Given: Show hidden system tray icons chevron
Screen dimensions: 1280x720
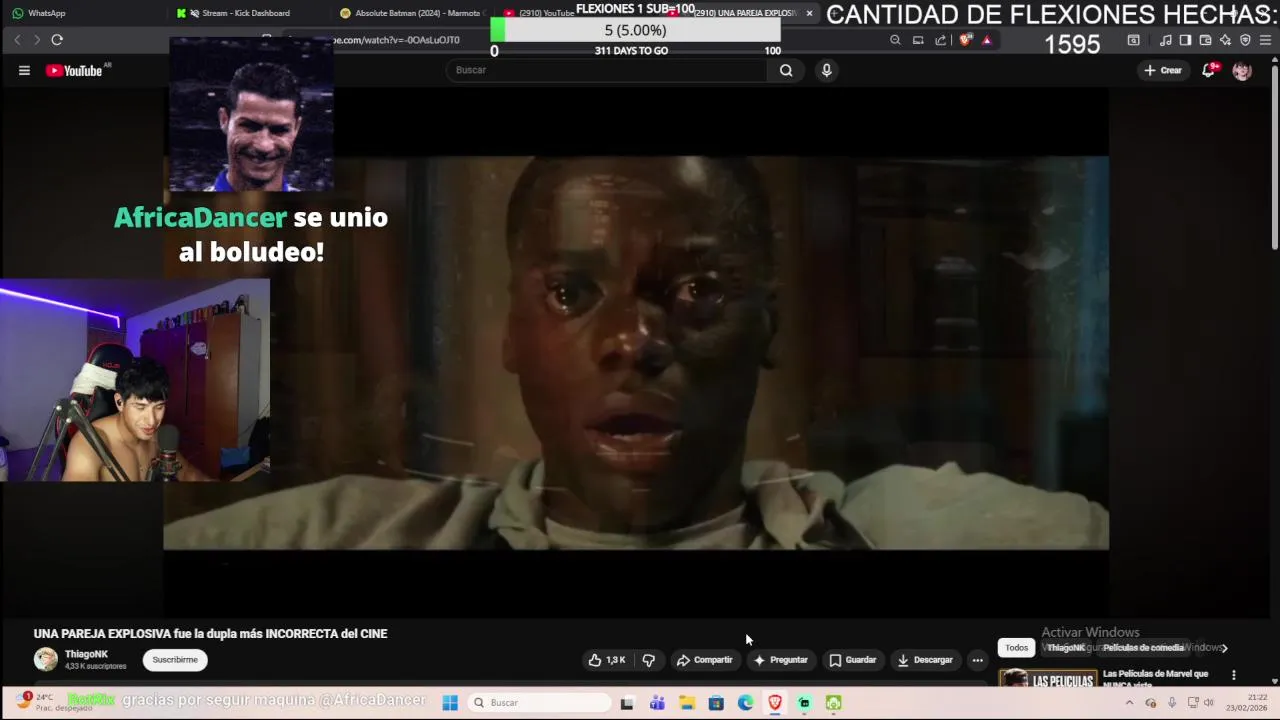Looking at the screenshot, I should 1129,703.
